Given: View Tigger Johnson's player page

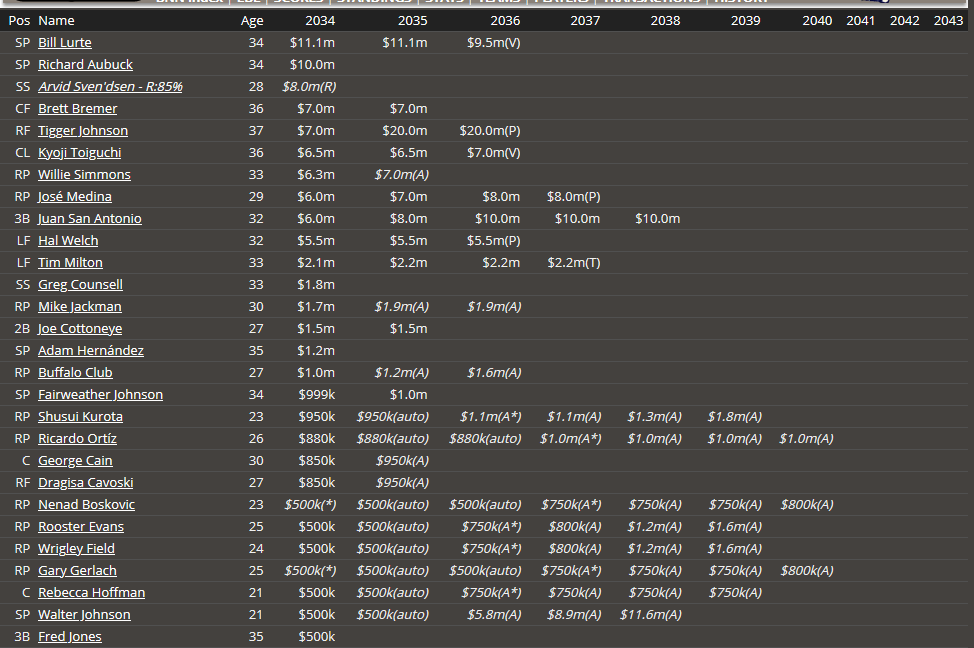Looking at the screenshot, I should pos(83,131).
